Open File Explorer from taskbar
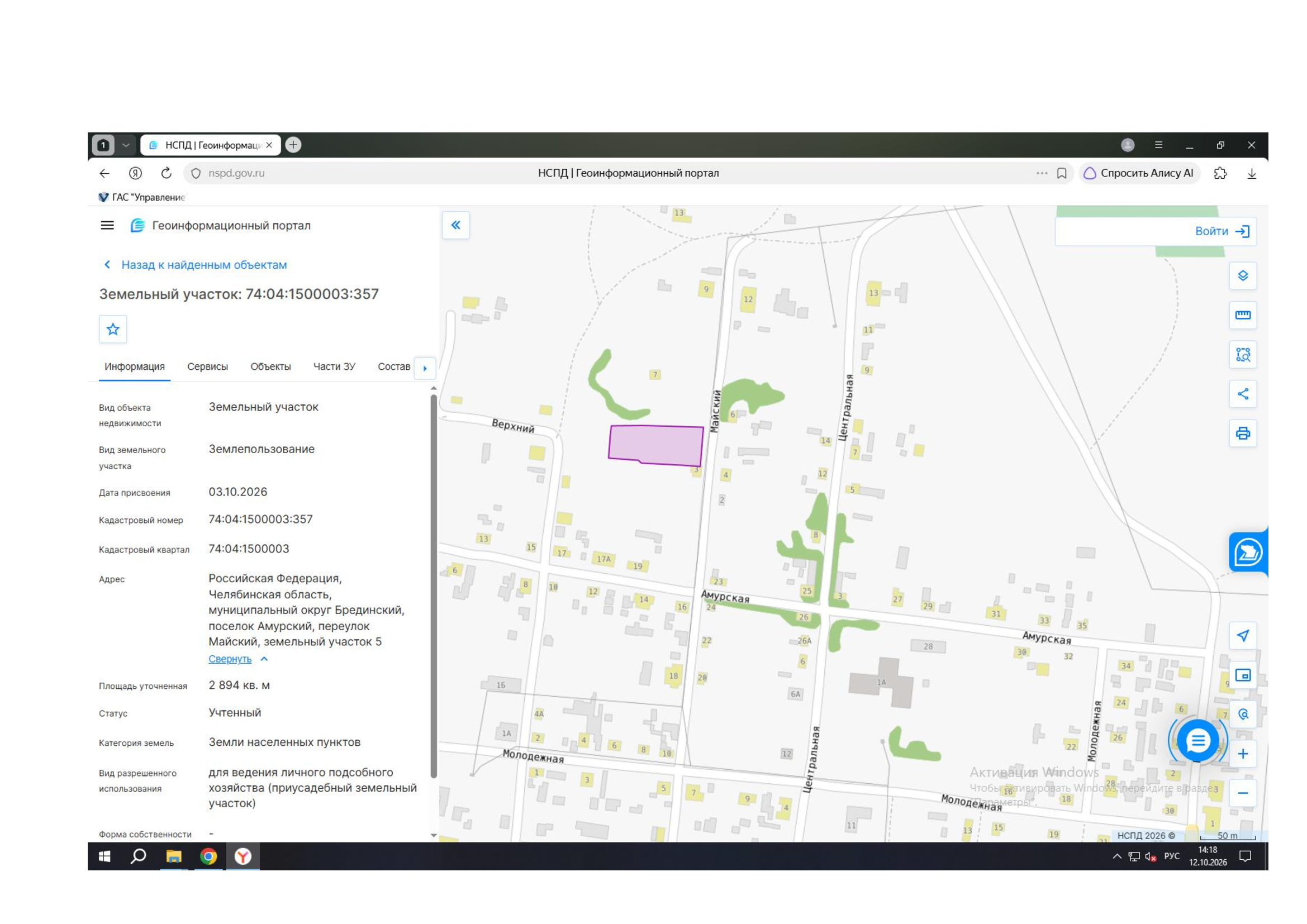 tap(174, 856)
